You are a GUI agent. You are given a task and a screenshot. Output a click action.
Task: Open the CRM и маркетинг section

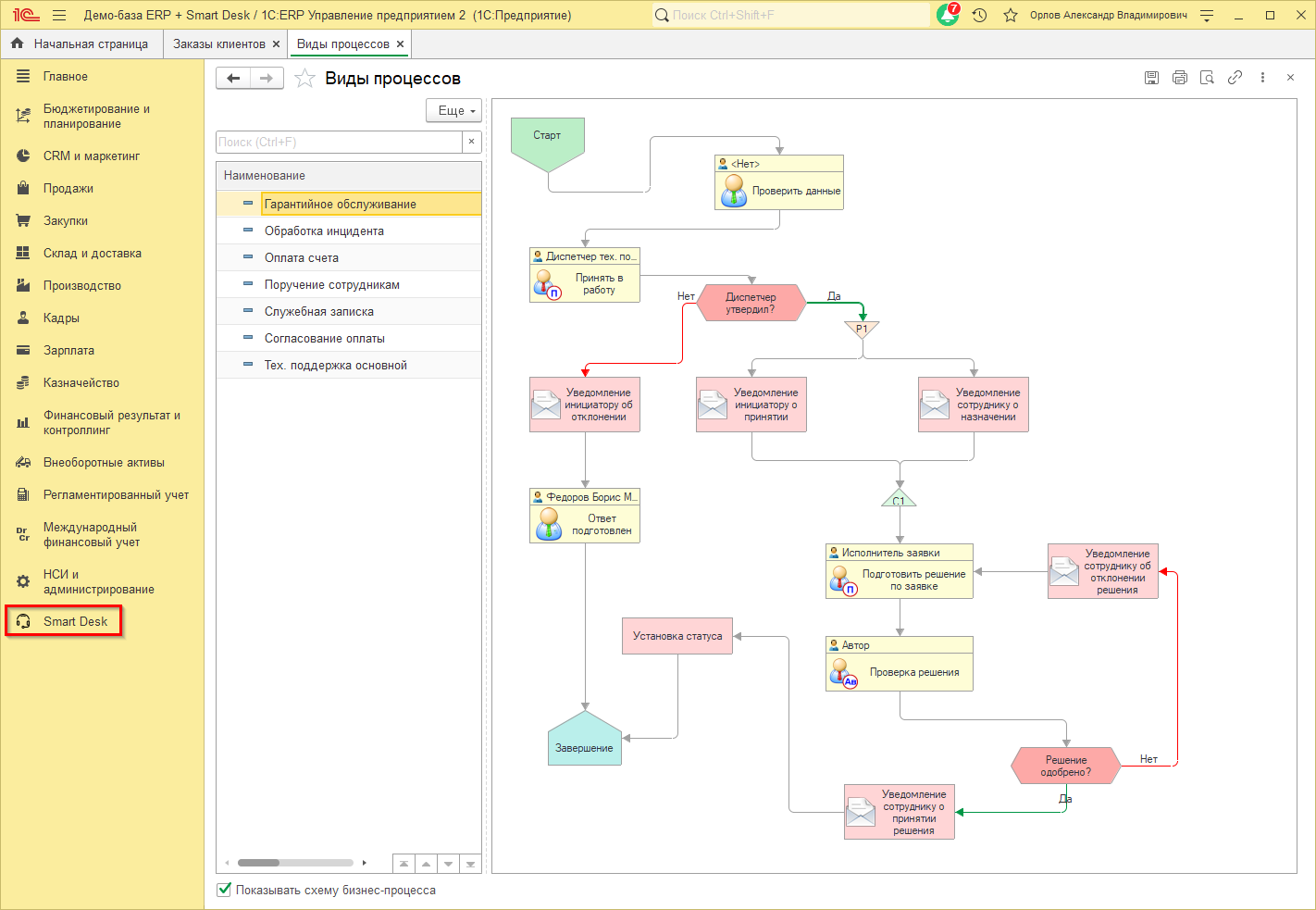click(102, 156)
